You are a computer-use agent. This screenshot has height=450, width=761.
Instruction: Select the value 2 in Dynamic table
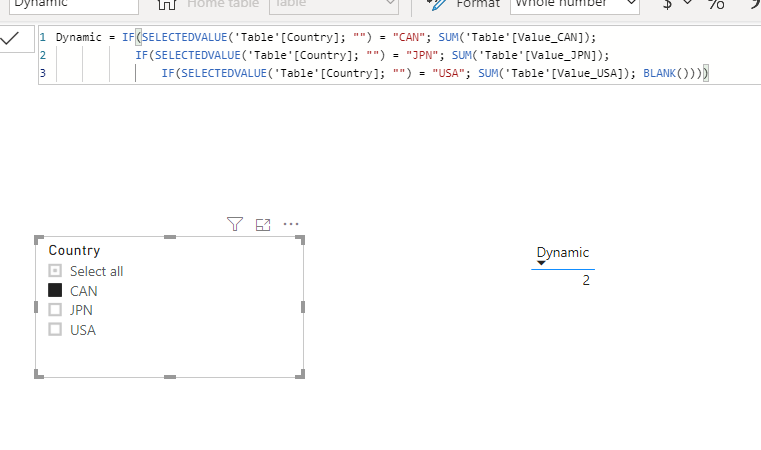coord(586,281)
